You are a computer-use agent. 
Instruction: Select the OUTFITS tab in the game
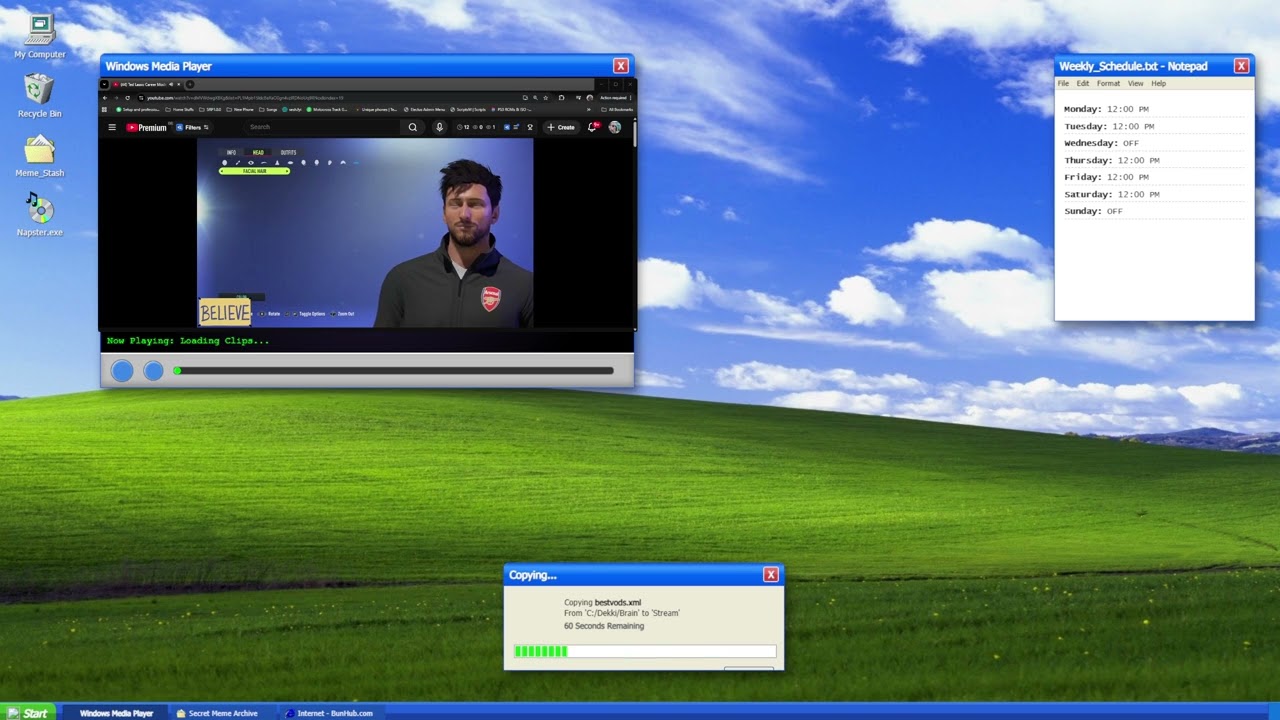click(x=288, y=153)
